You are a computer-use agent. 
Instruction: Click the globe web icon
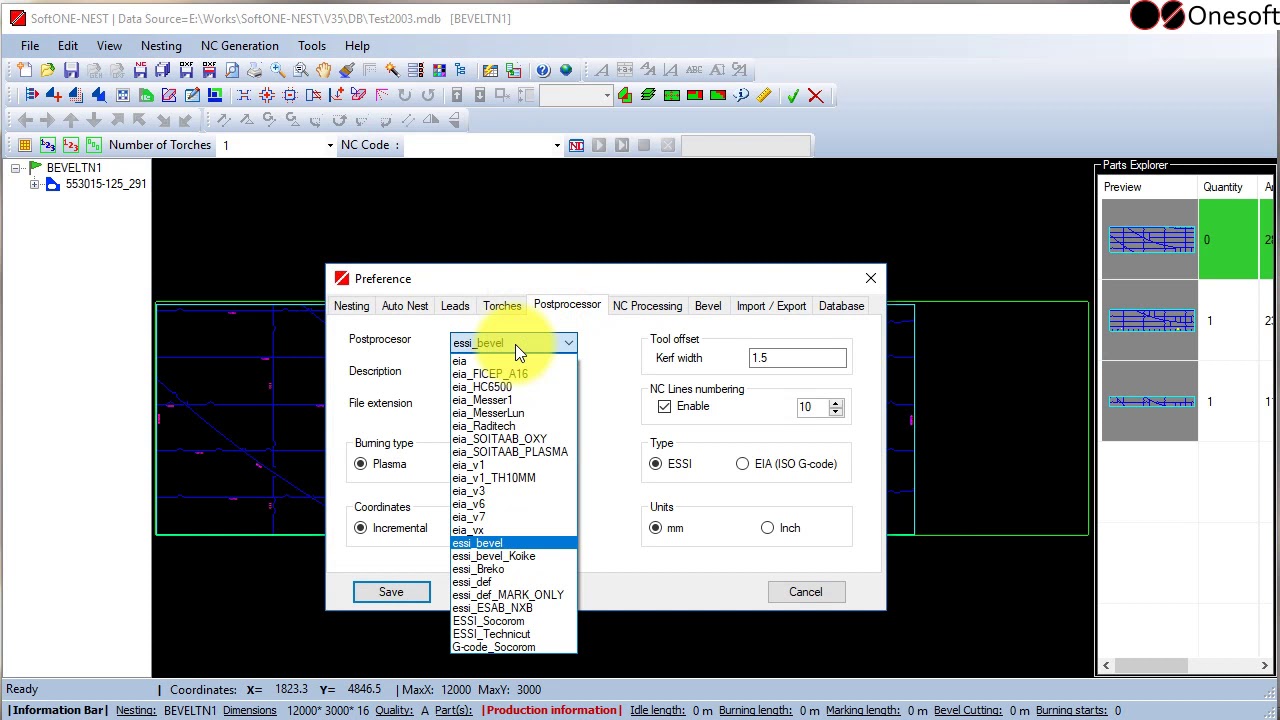[x=566, y=70]
